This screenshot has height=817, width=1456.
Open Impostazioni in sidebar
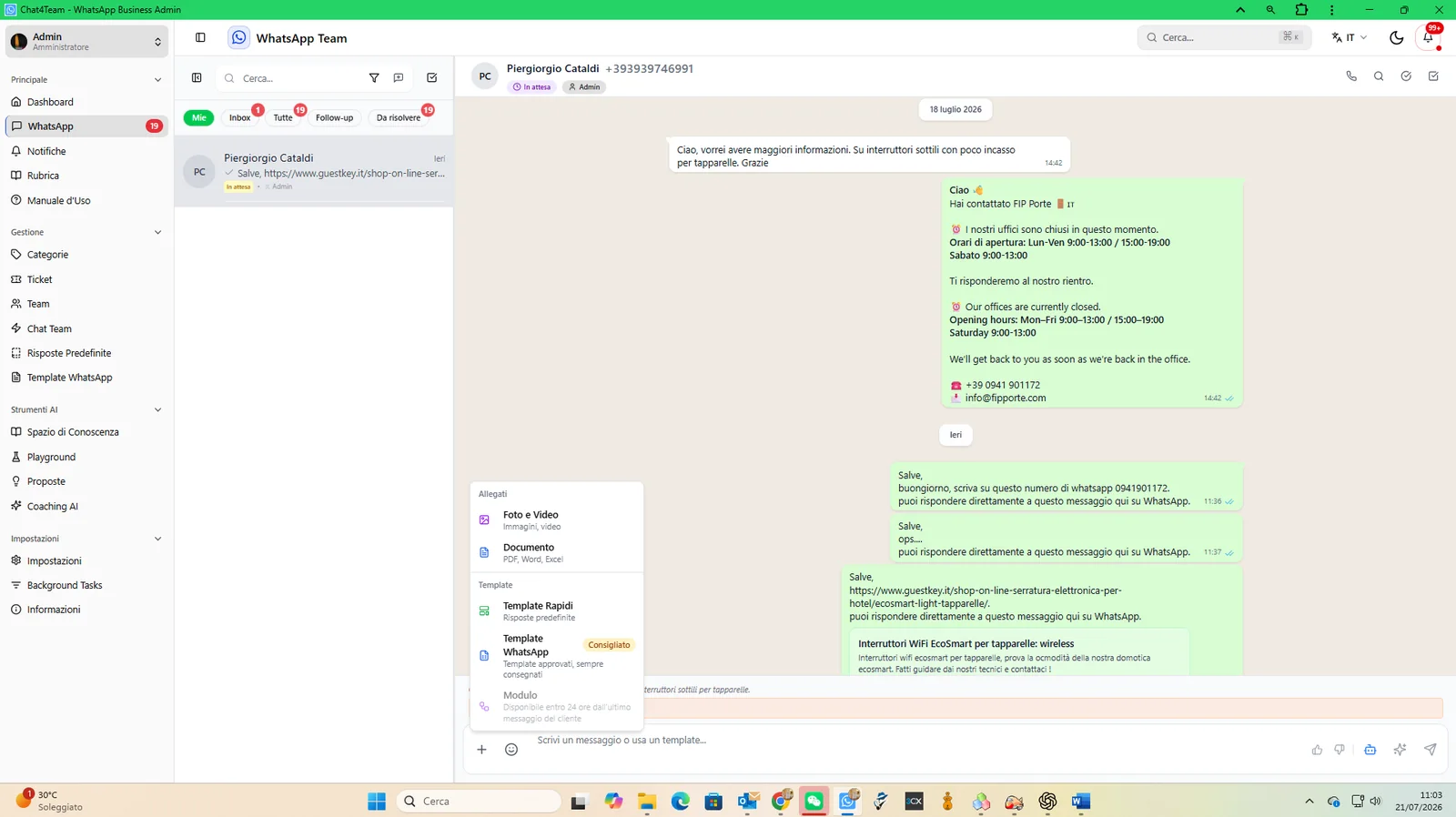click(87, 560)
